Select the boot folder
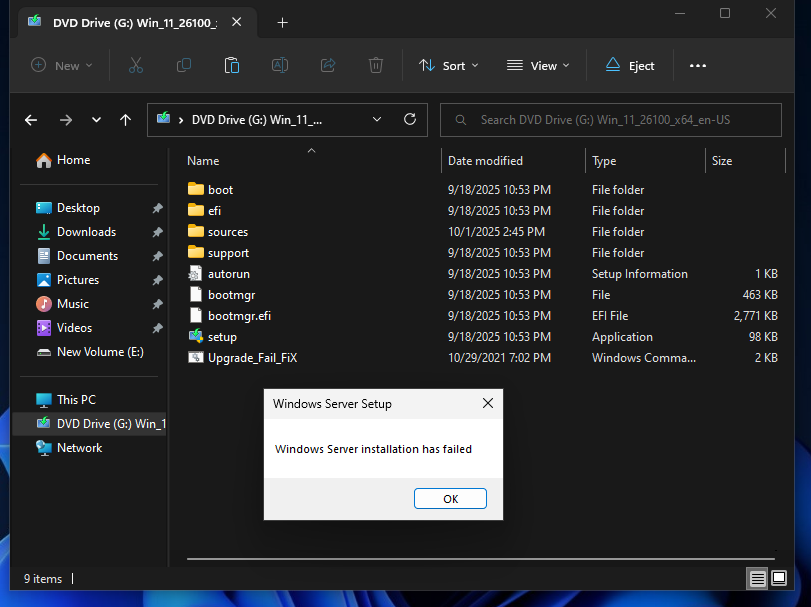The height and width of the screenshot is (607, 811). tap(210, 190)
